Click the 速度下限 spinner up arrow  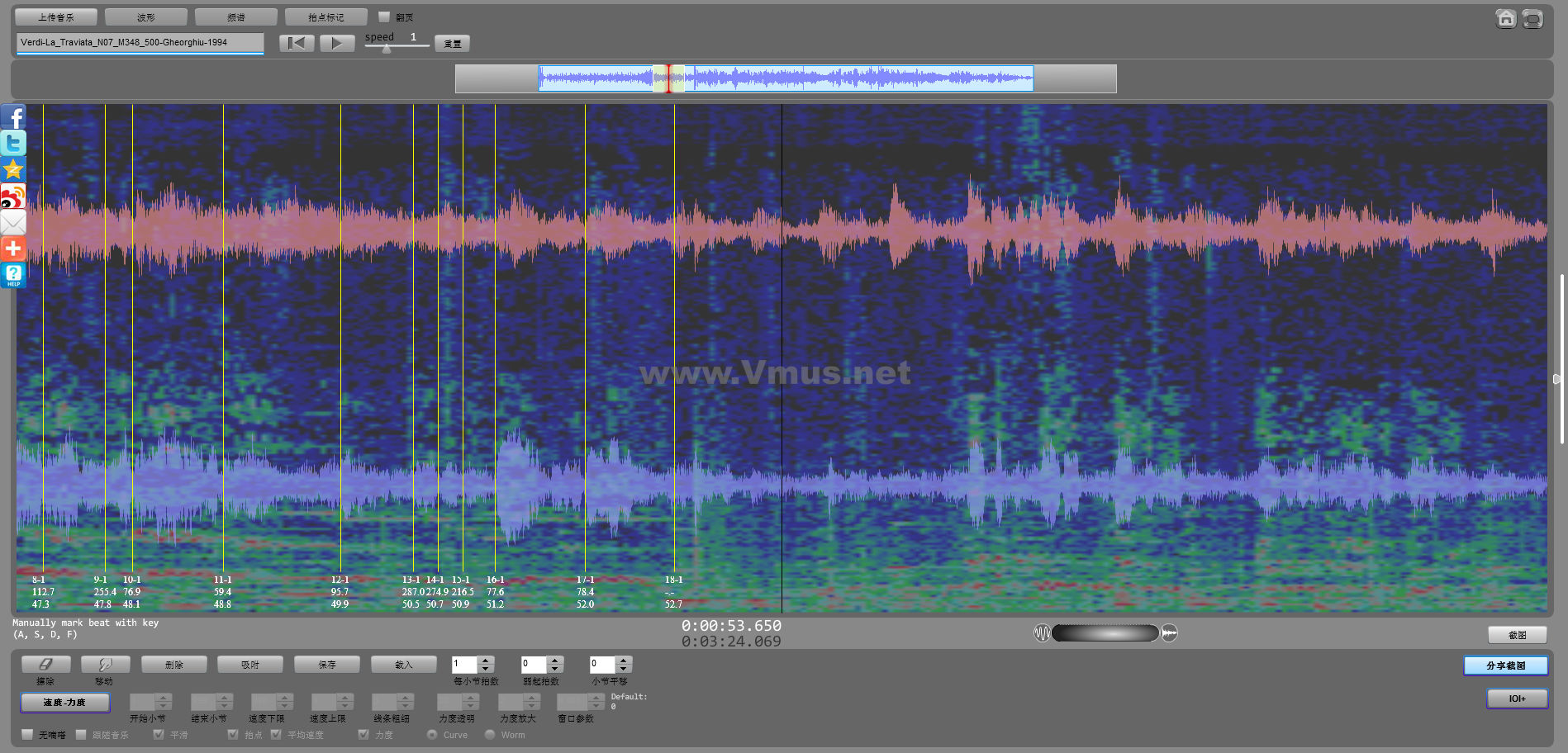pyautogui.click(x=285, y=698)
